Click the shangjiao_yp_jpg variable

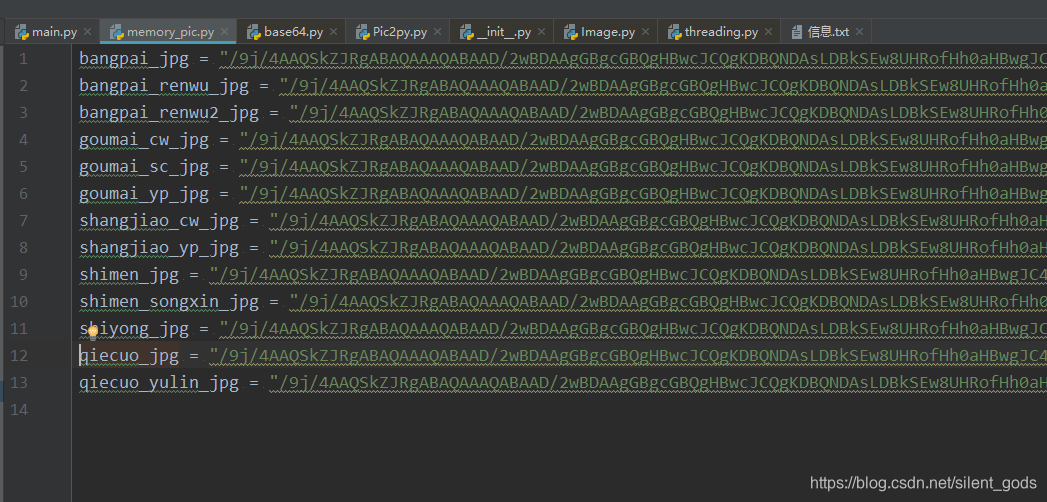click(x=159, y=248)
